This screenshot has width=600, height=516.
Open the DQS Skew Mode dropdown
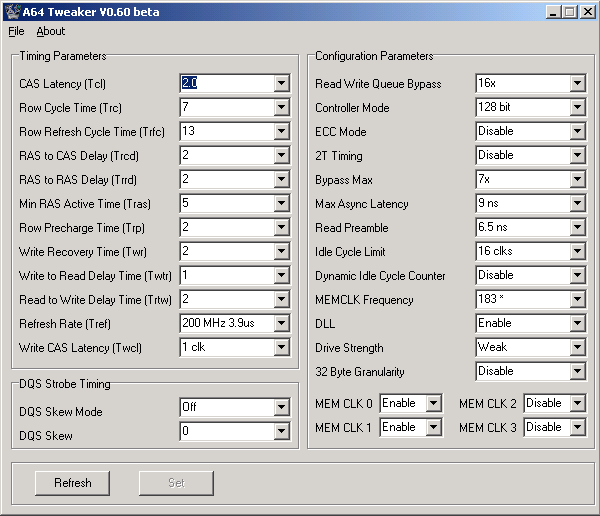pyautogui.click(x=281, y=408)
